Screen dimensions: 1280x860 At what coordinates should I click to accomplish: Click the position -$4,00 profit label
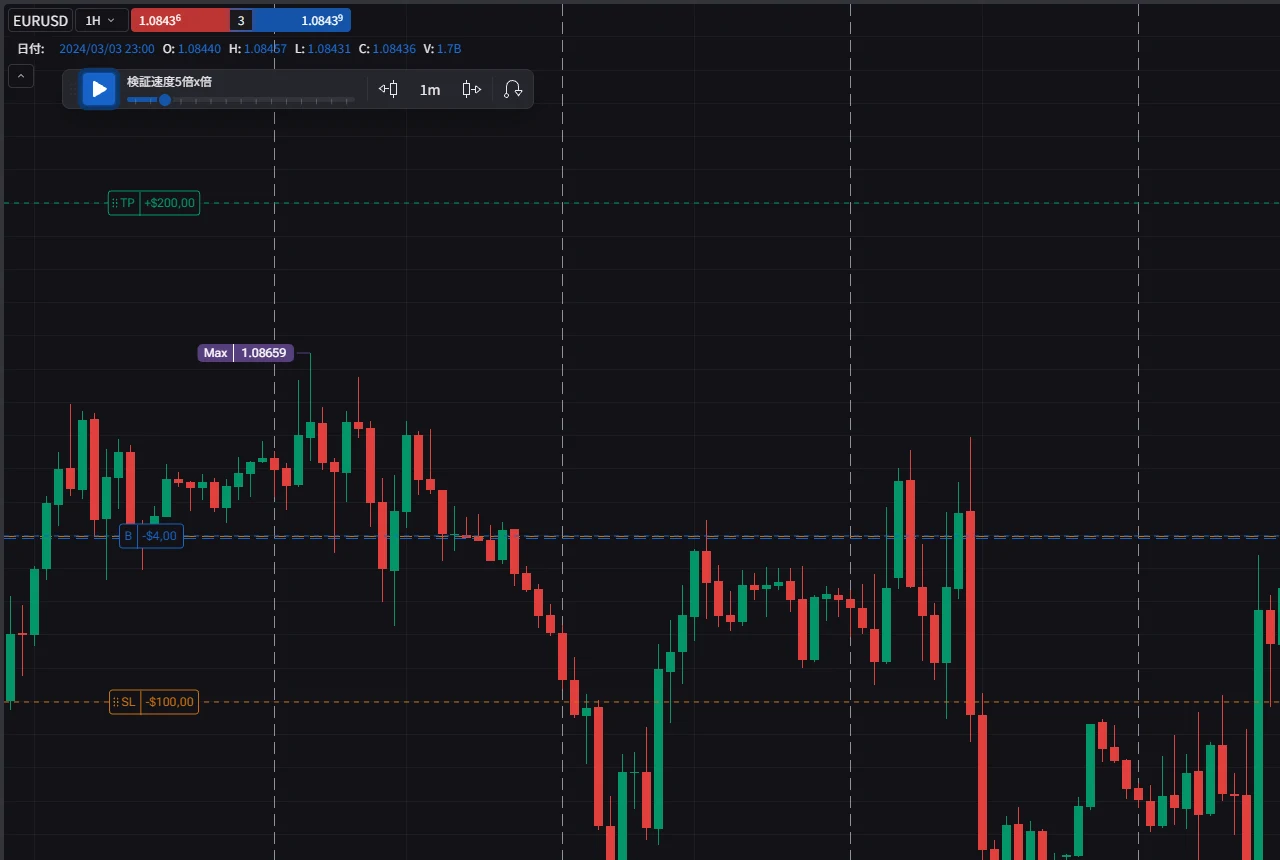(x=160, y=536)
